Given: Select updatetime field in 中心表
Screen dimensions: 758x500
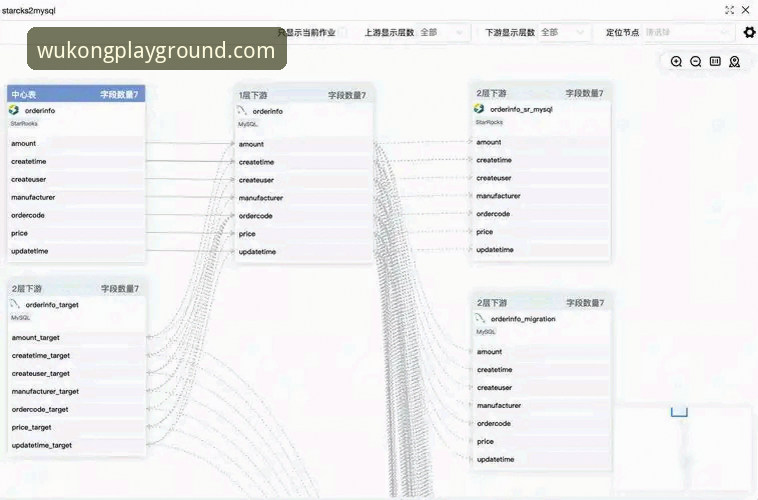Looking at the screenshot, I should [x=76, y=250].
